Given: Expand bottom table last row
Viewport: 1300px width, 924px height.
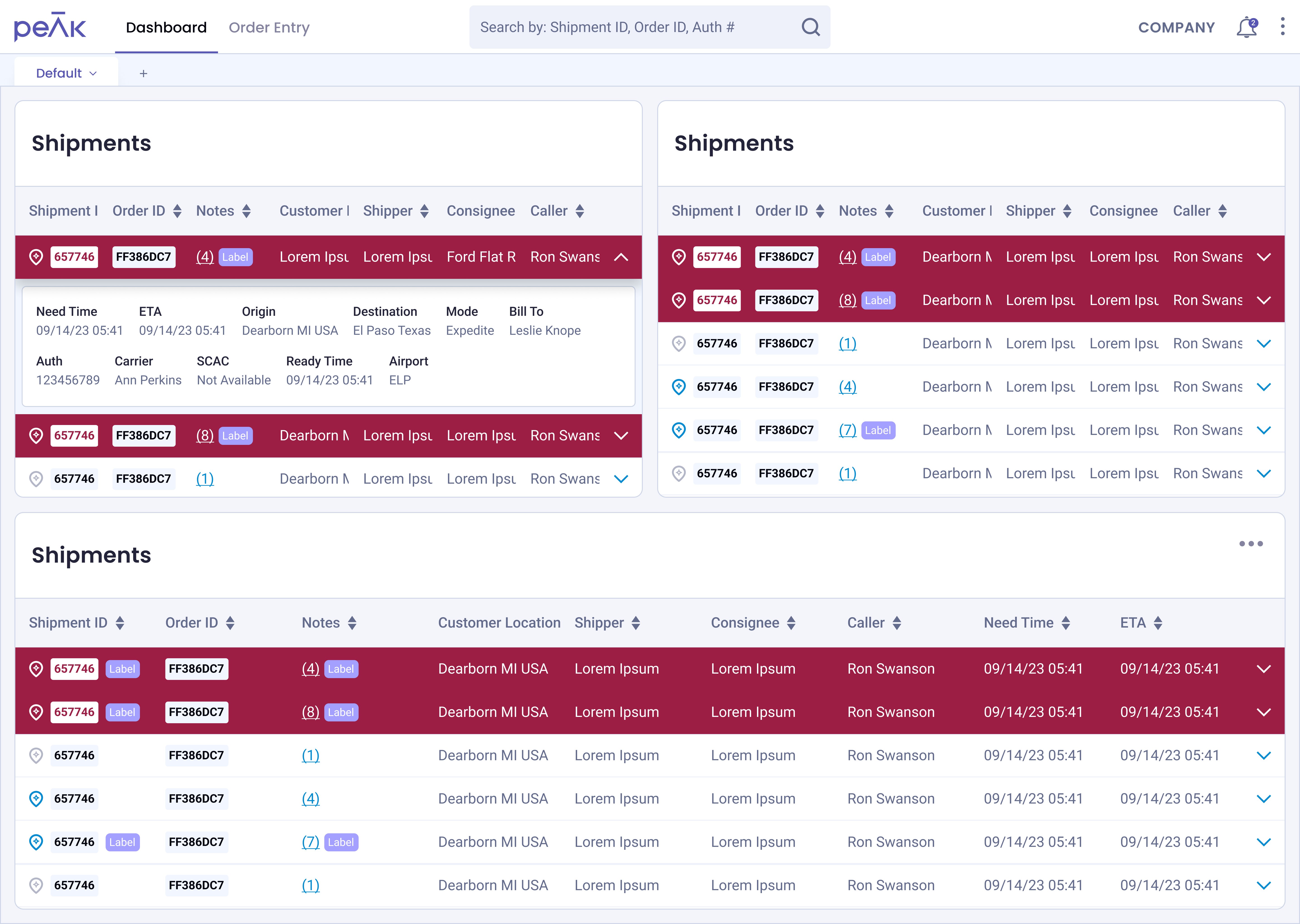Looking at the screenshot, I should tap(1264, 885).
